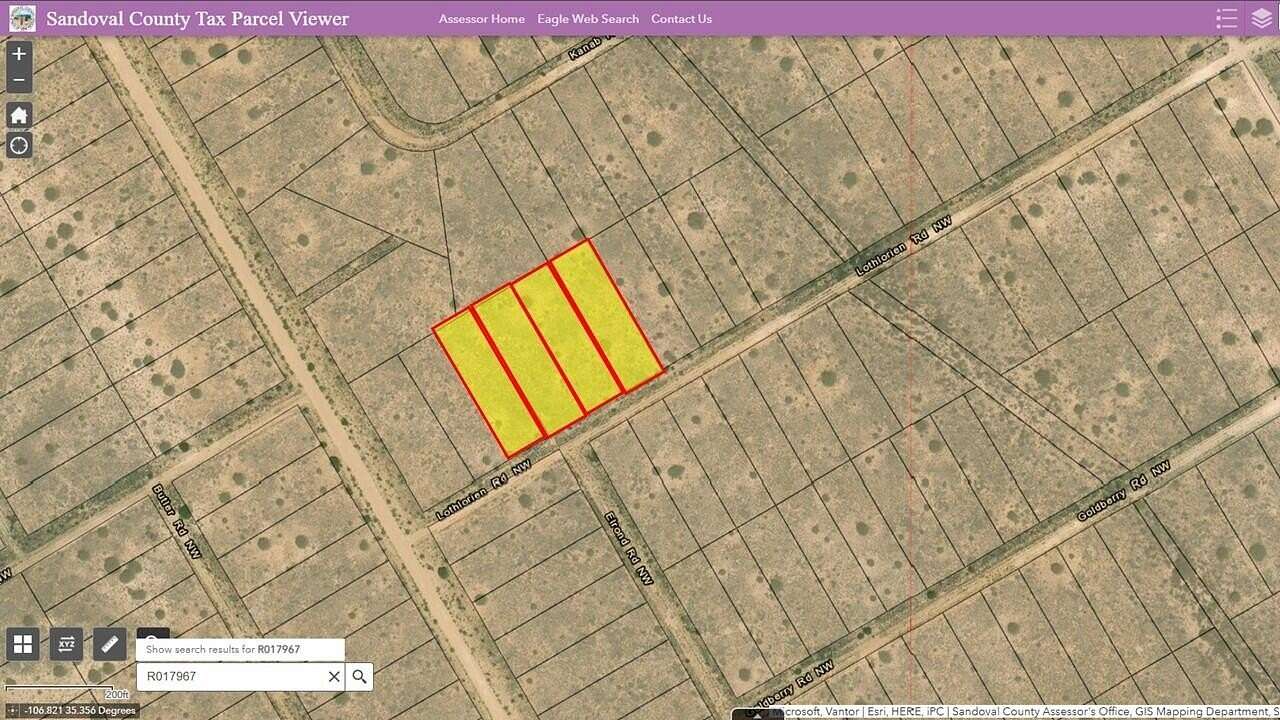Click the Elrond Rd NW road label
Image resolution: width=1280 pixels, height=720 pixels.
(x=628, y=547)
